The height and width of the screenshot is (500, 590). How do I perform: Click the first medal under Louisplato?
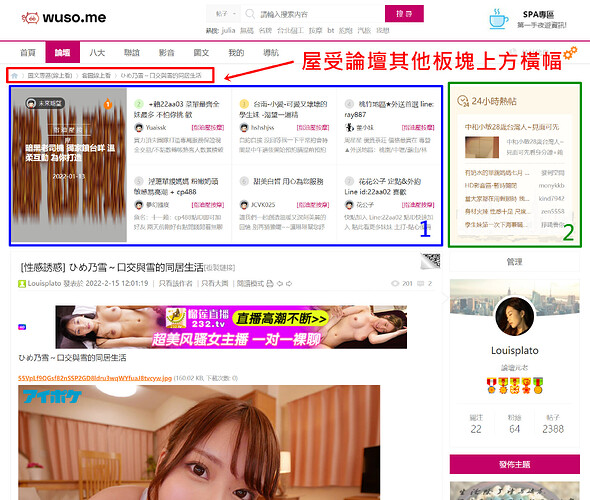coord(491,386)
